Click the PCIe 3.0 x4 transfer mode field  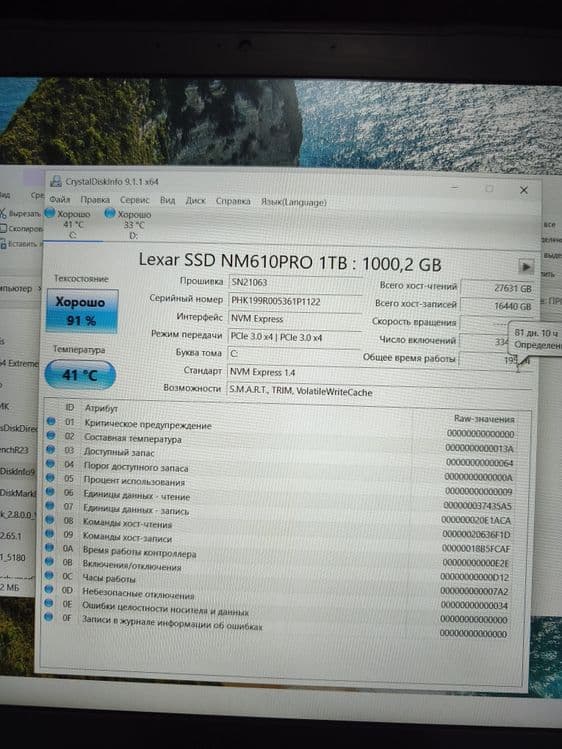coord(294,337)
